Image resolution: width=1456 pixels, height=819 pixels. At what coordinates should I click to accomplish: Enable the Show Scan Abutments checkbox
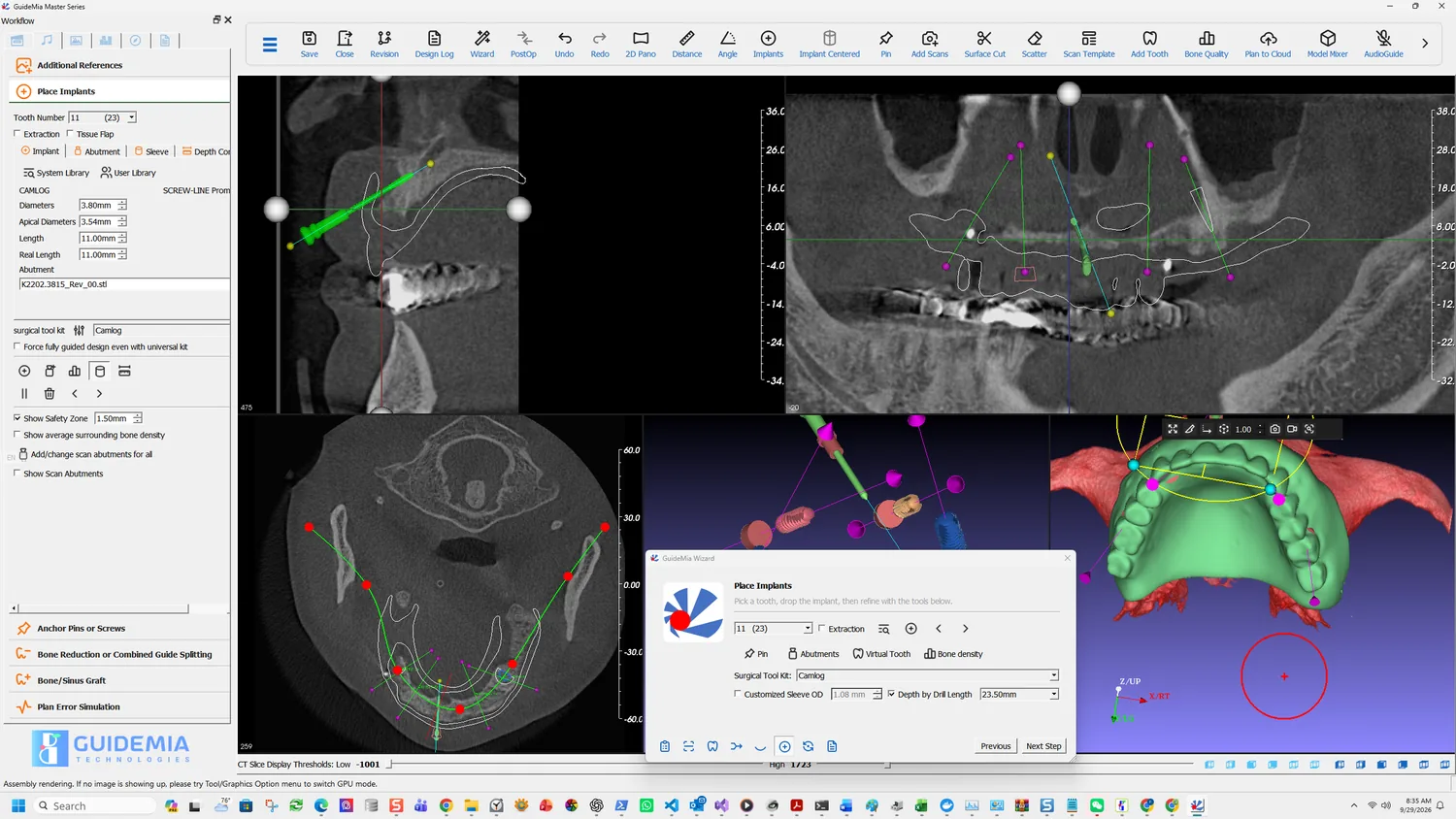pyautogui.click(x=17, y=474)
